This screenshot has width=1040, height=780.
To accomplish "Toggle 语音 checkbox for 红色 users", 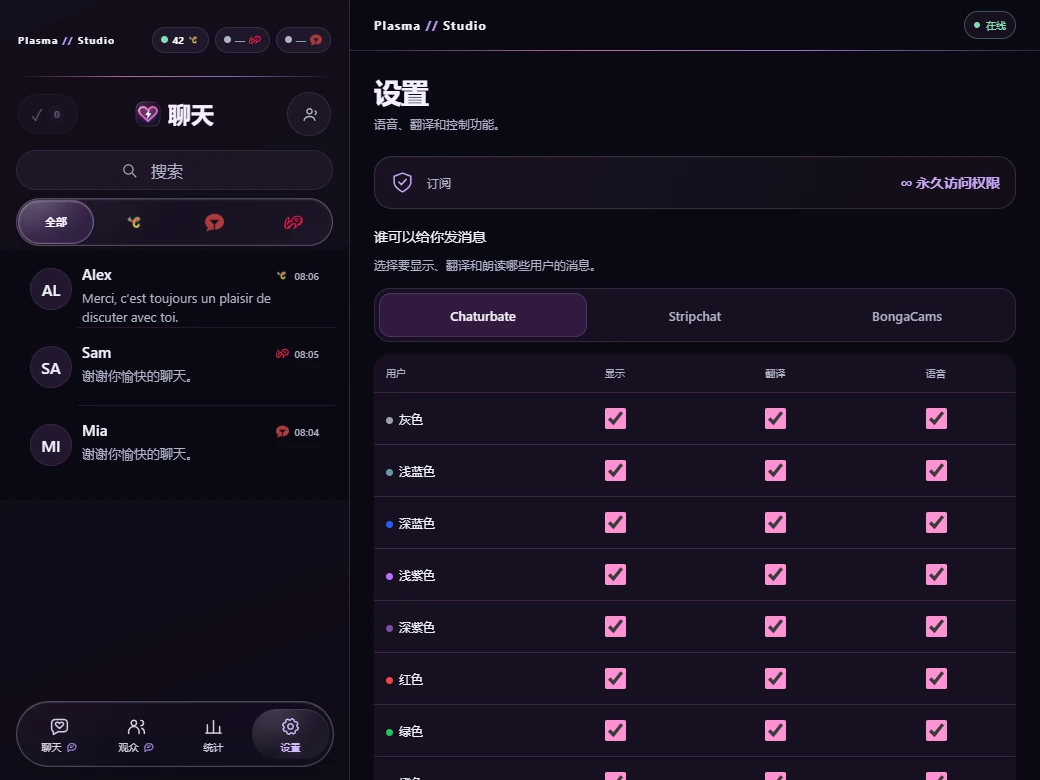I will (x=937, y=679).
